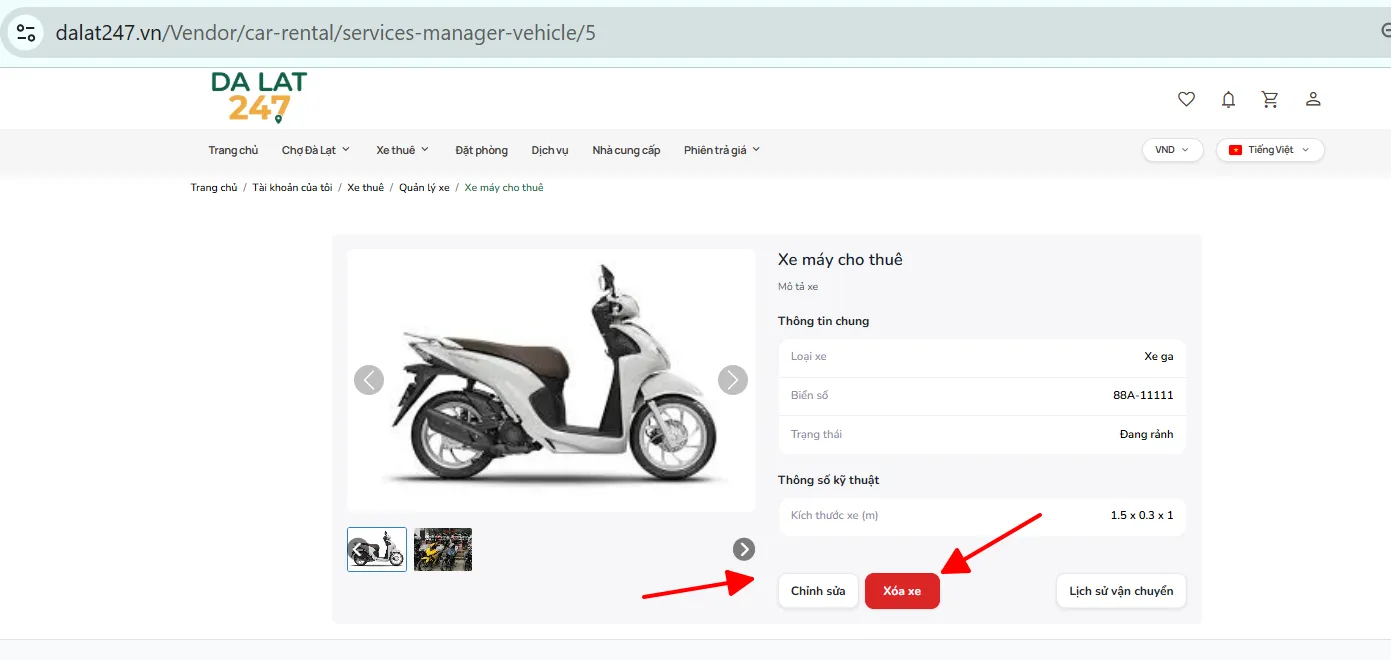The height and width of the screenshot is (660, 1391).
Task: Show previous image with left carousel arrow
Action: [369, 380]
